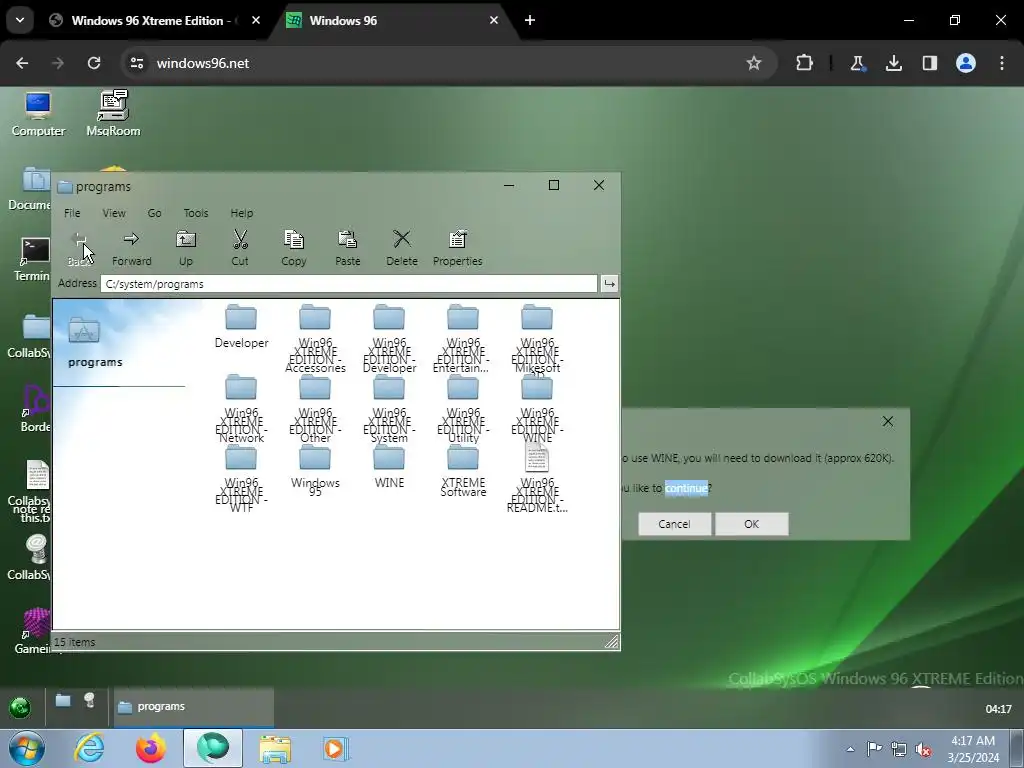Viewport: 1024px width, 768px height.
Task: Click the Action Center flag tray icon
Action: pyautogui.click(x=874, y=749)
